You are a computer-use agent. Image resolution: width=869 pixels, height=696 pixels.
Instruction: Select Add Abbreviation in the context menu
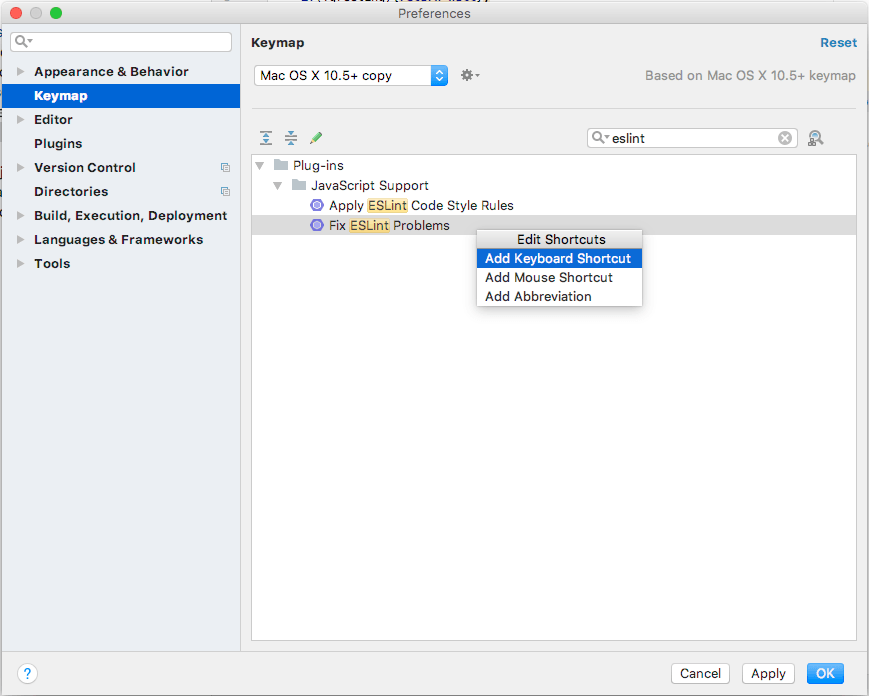[x=538, y=296]
